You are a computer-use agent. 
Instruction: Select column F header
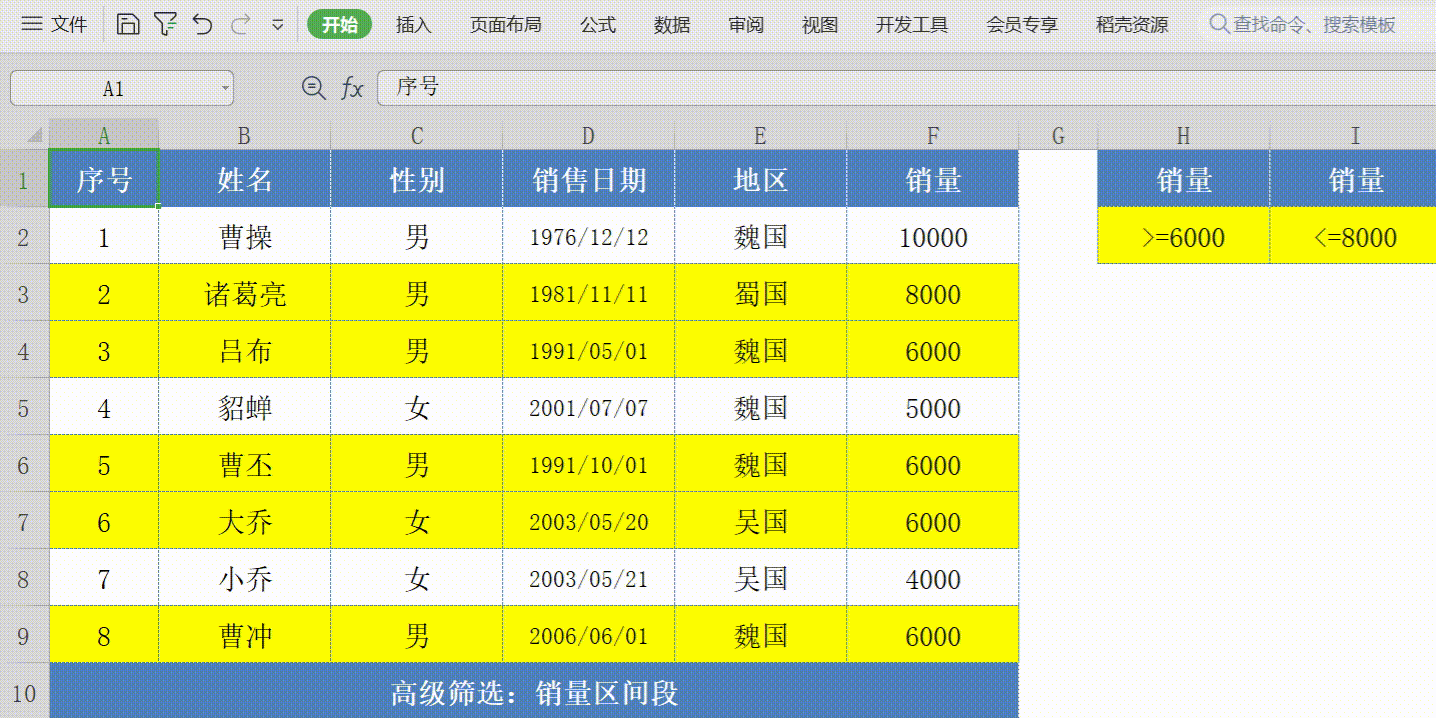932,134
